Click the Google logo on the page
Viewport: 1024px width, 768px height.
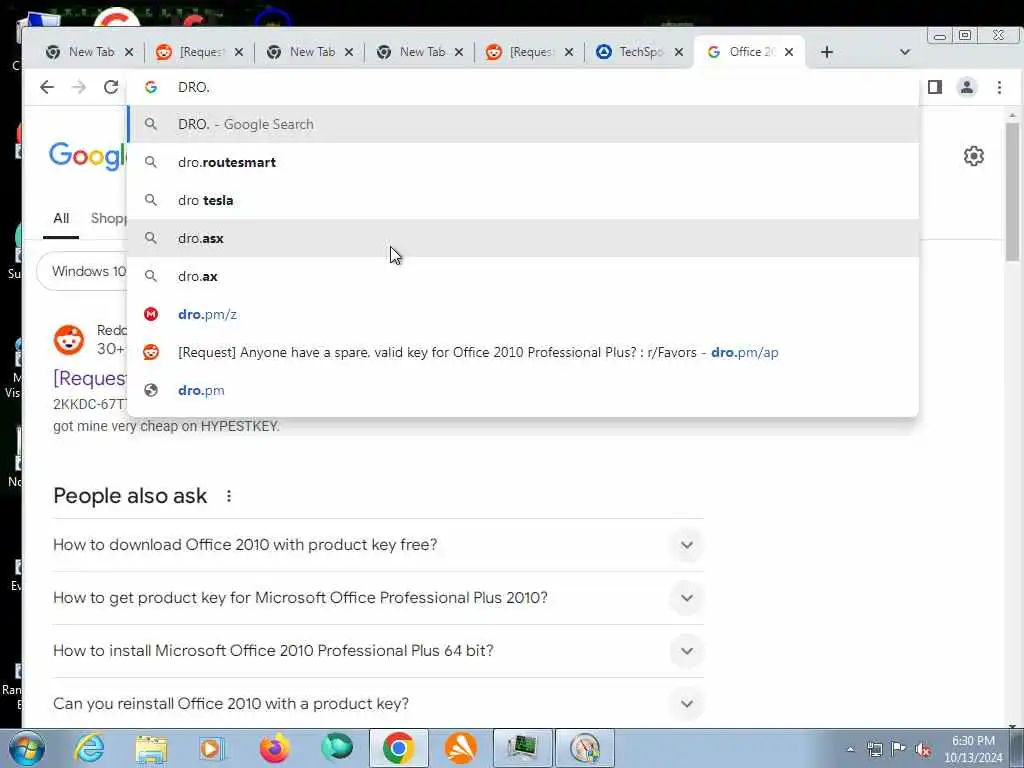87,156
